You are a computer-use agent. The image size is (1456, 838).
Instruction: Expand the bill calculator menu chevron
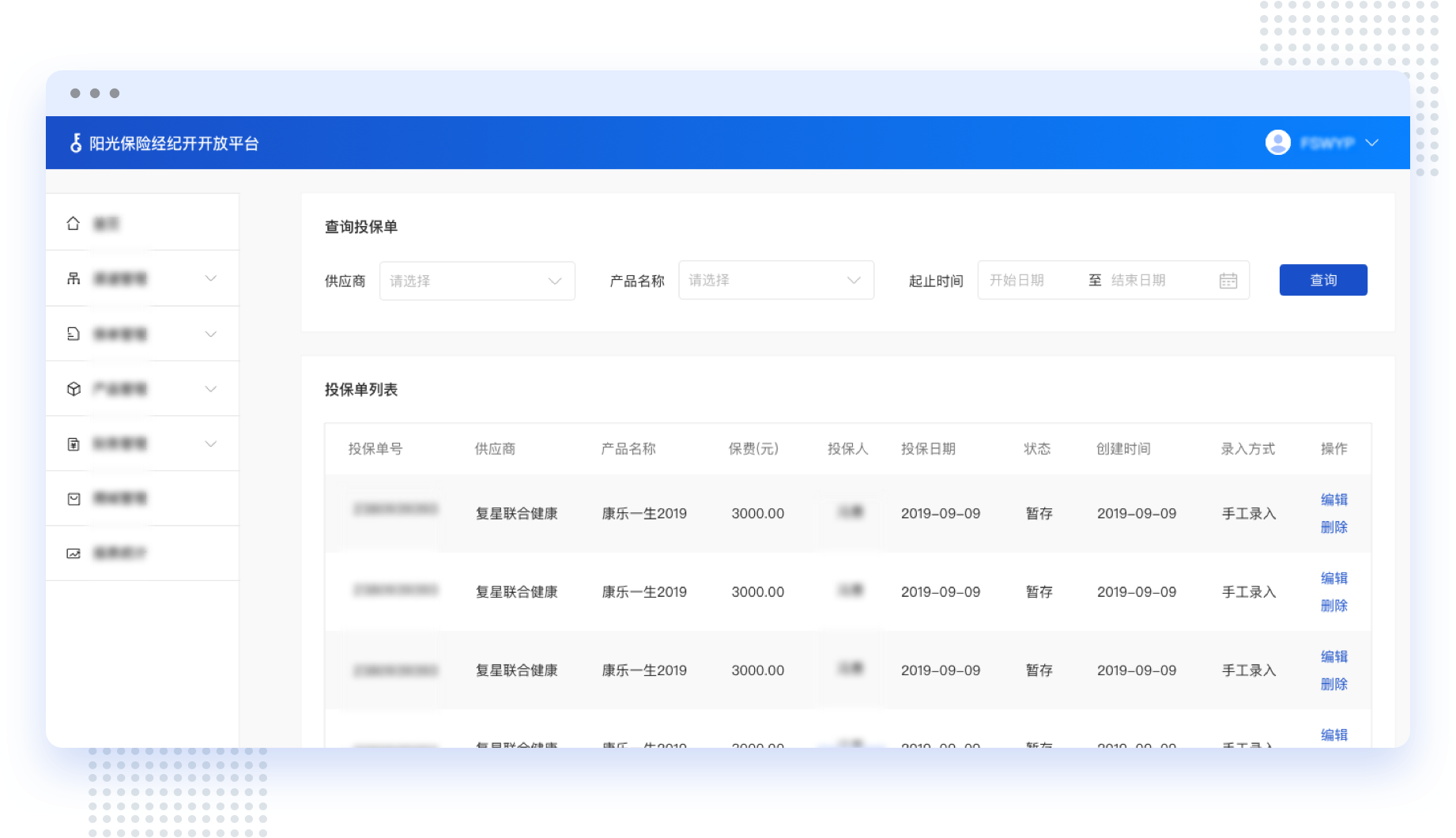pos(211,444)
